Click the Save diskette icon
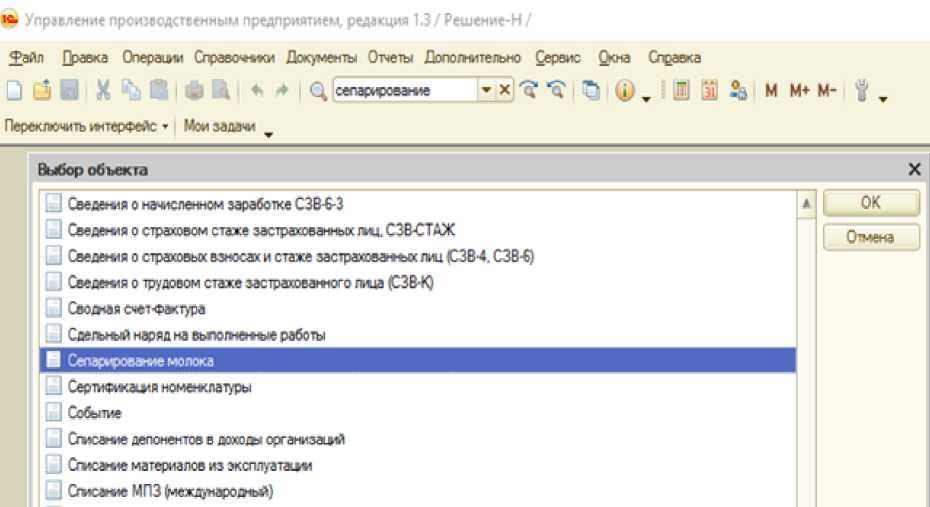 tap(70, 91)
